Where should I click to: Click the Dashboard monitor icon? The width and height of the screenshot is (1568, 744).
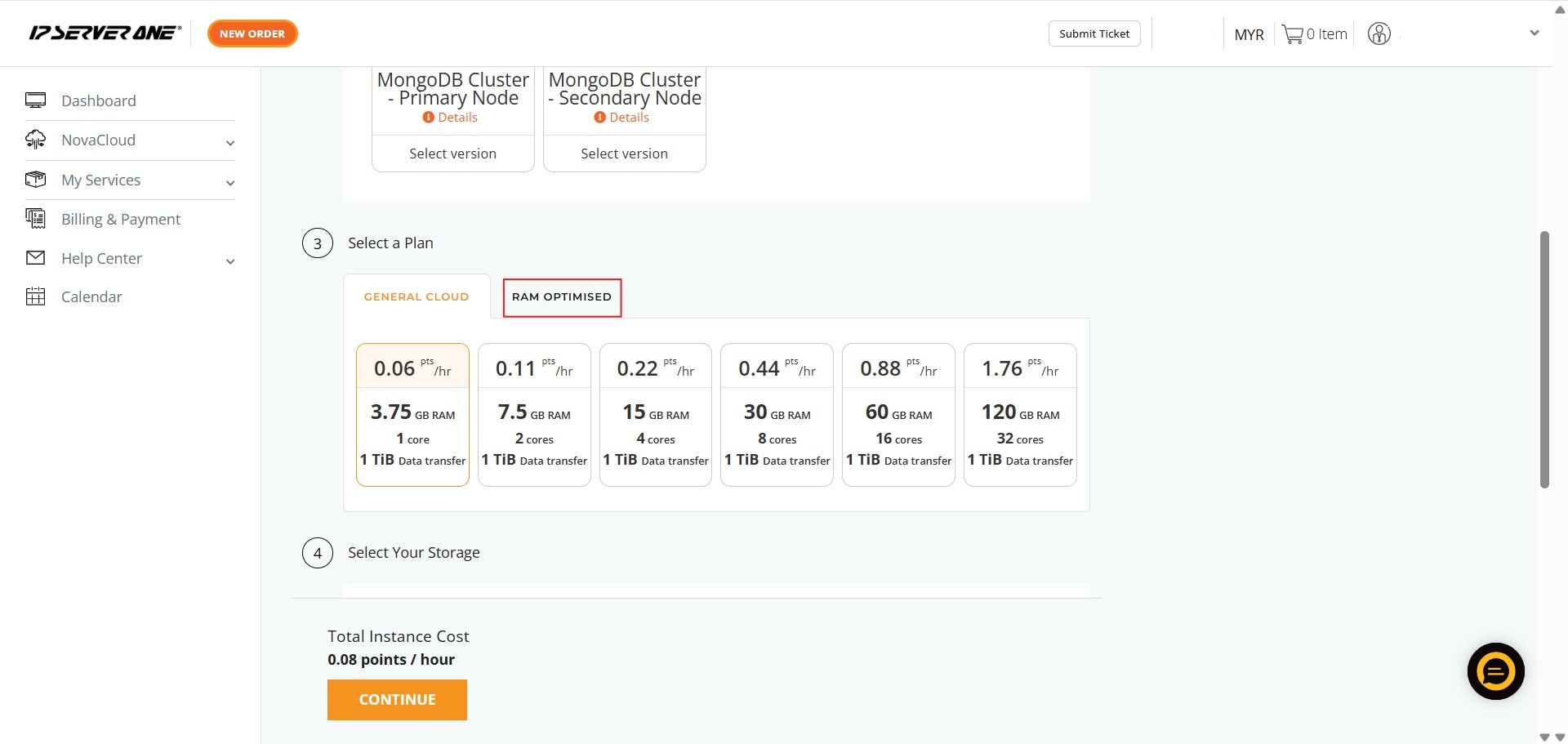click(35, 100)
